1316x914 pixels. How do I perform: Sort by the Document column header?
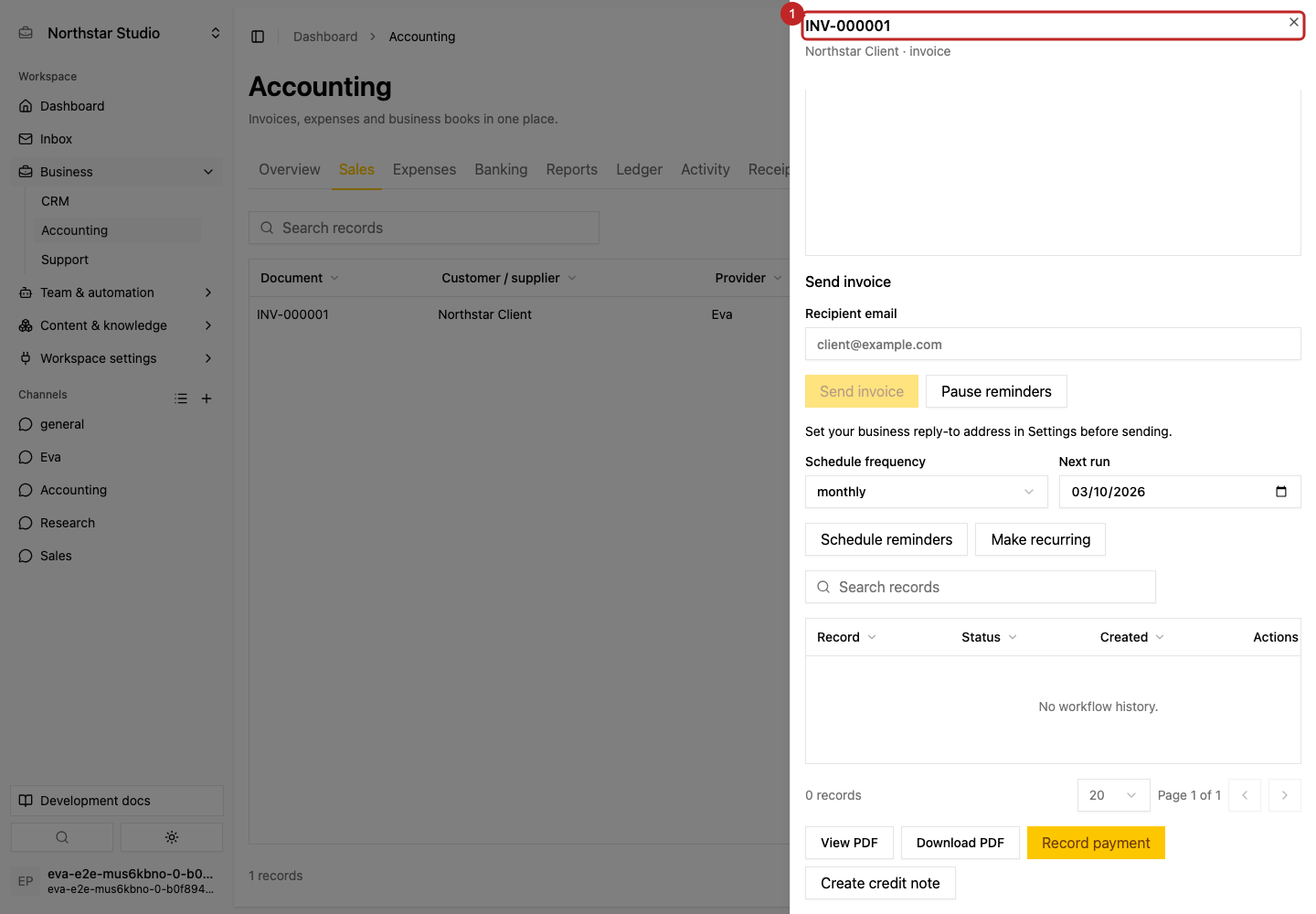(299, 278)
